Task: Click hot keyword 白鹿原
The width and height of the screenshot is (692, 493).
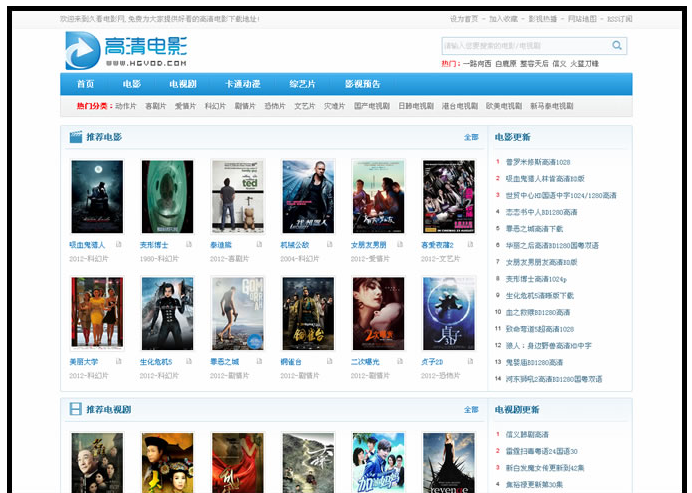Action: (506, 64)
